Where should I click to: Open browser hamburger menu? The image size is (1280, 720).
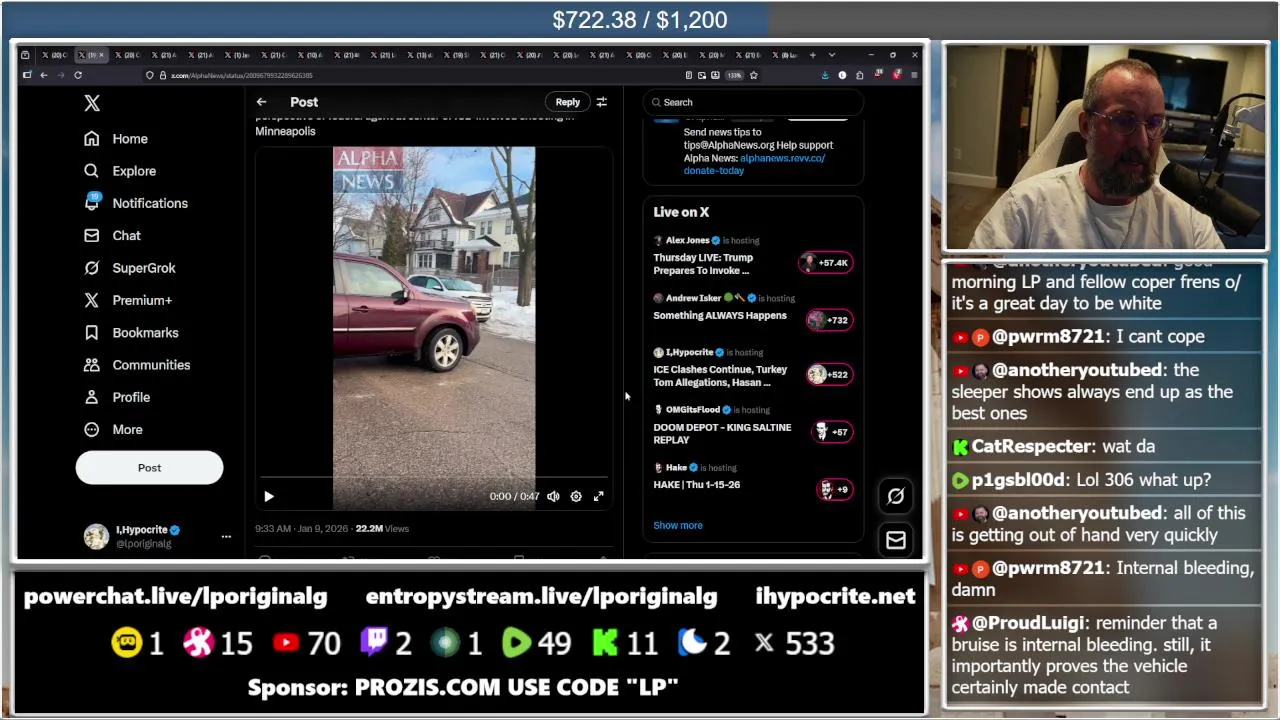[x=913, y=75]
